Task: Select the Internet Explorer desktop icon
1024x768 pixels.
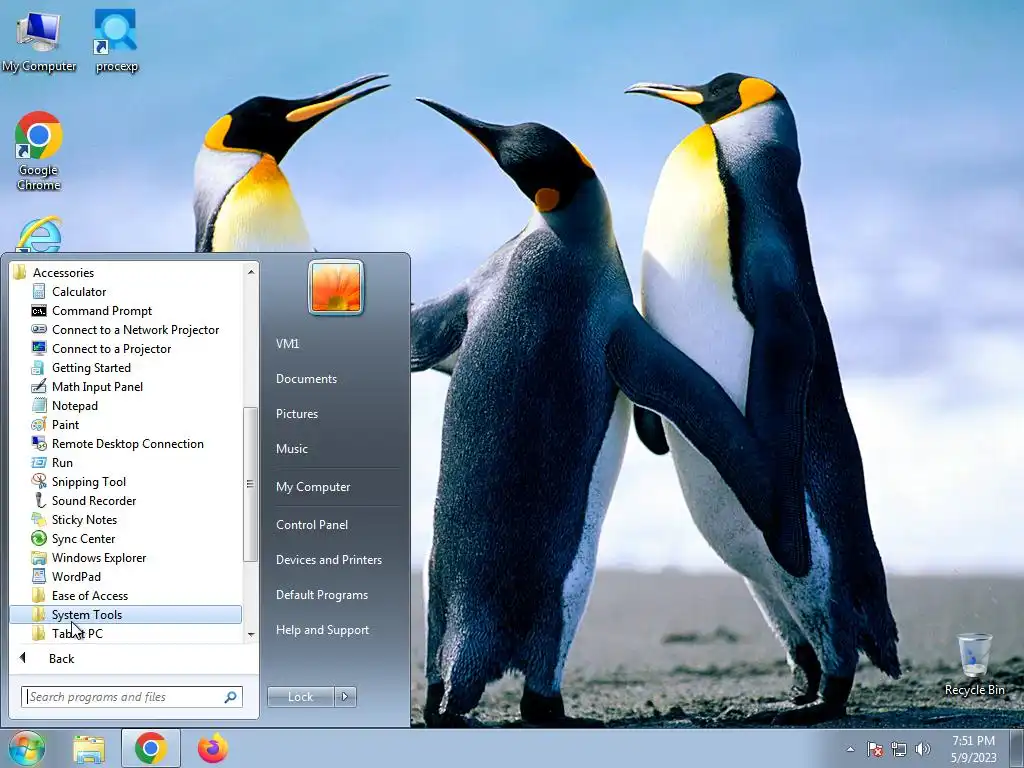Action: [x=39, y=234]
